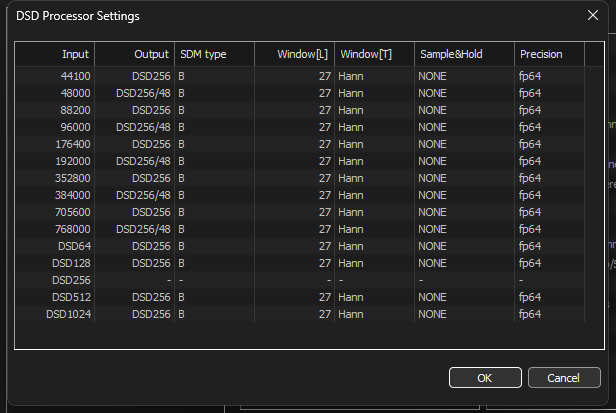Click OK to confirm DSD settings

tap(485, 378)
